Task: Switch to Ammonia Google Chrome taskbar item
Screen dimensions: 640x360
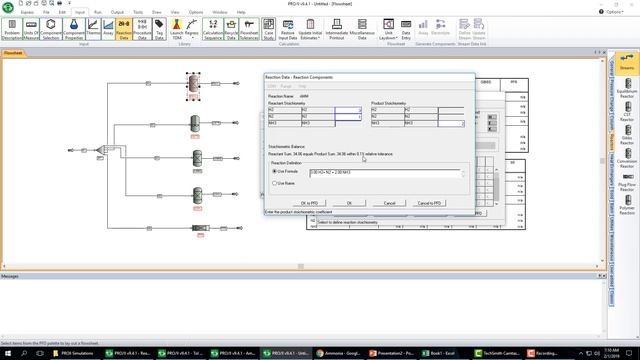Action: [339, 353]
